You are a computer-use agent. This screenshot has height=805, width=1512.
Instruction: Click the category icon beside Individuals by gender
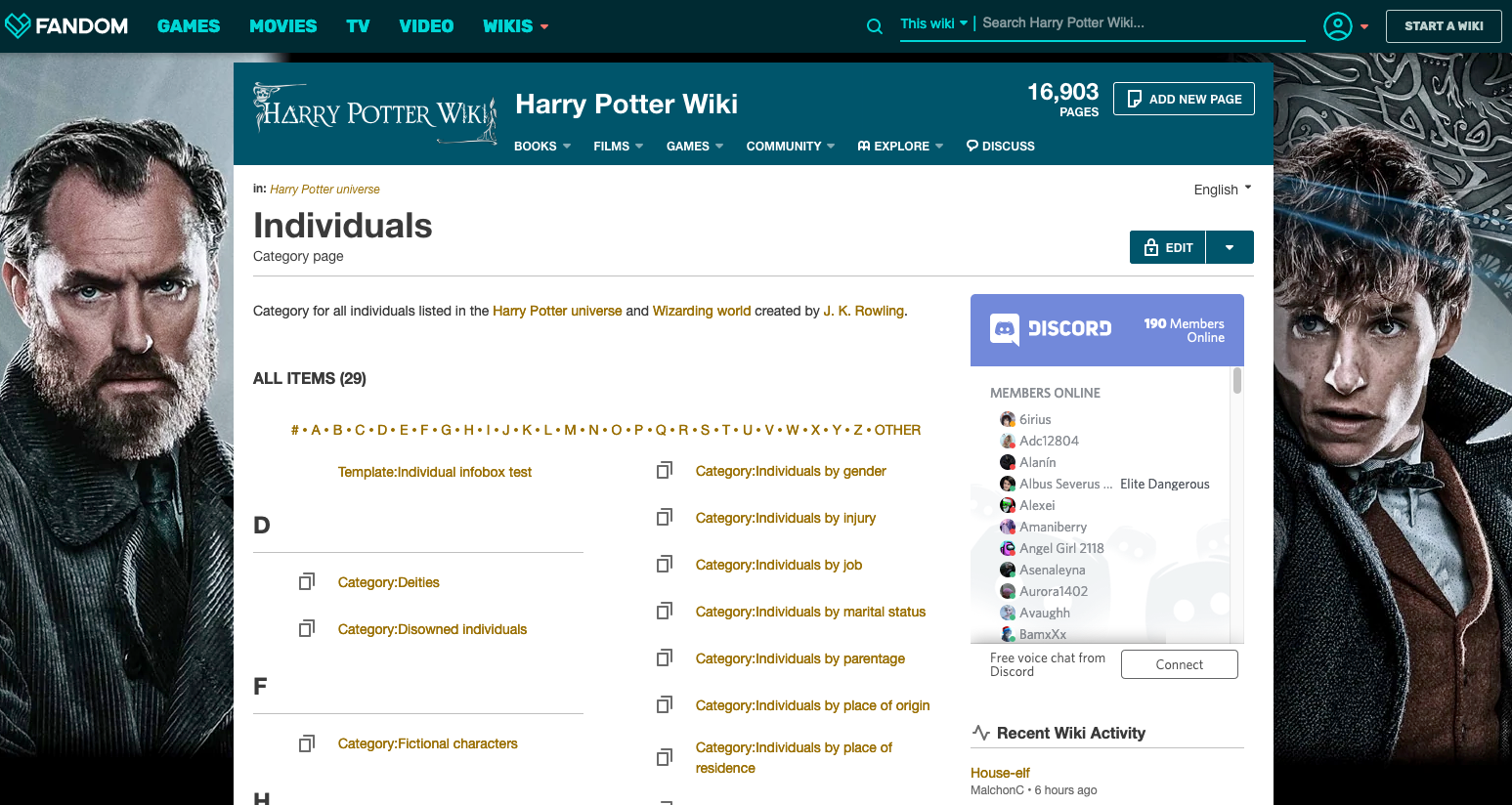[665, 471]
